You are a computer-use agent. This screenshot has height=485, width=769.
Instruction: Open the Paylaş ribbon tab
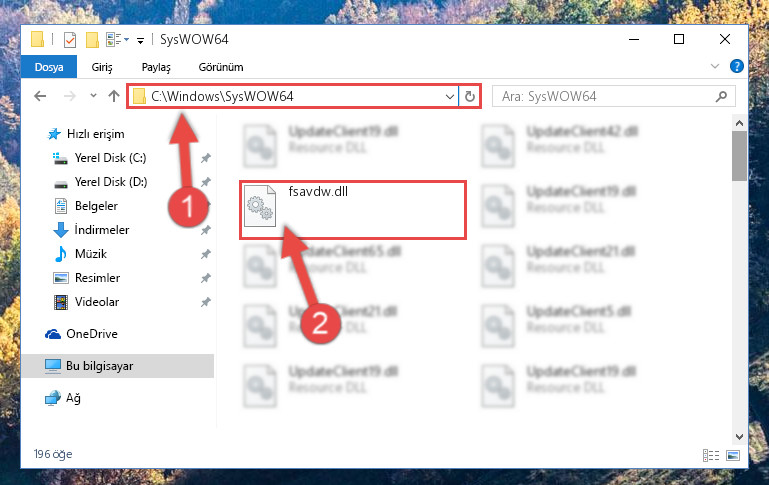coord(156,67)
